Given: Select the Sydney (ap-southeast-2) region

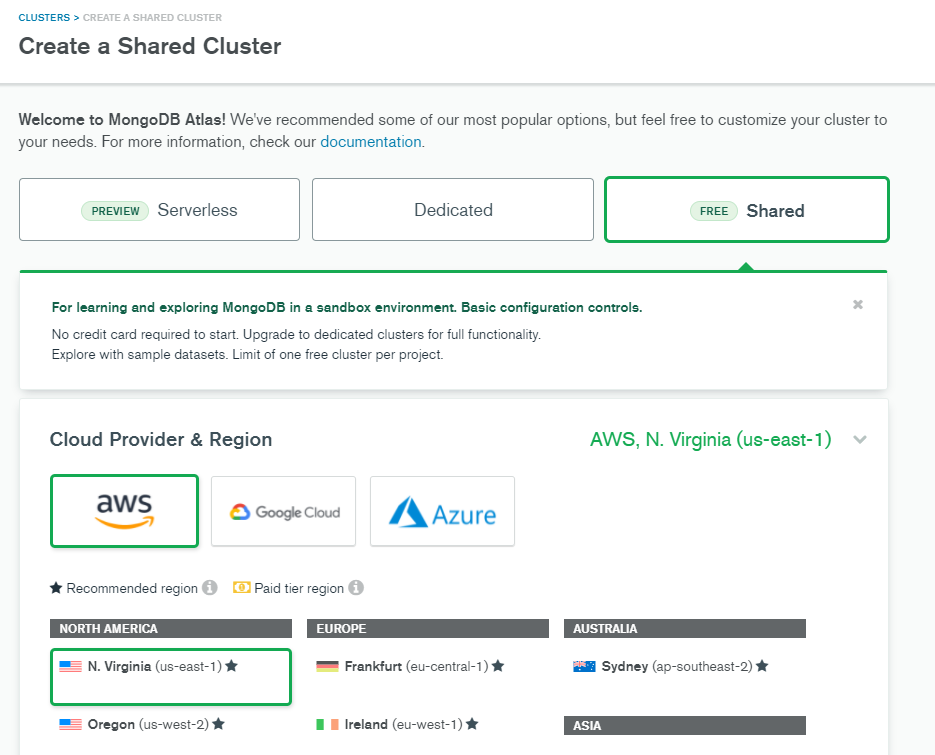Looking at the screenshot, I should pyautogui.click(x=676, y=666).
